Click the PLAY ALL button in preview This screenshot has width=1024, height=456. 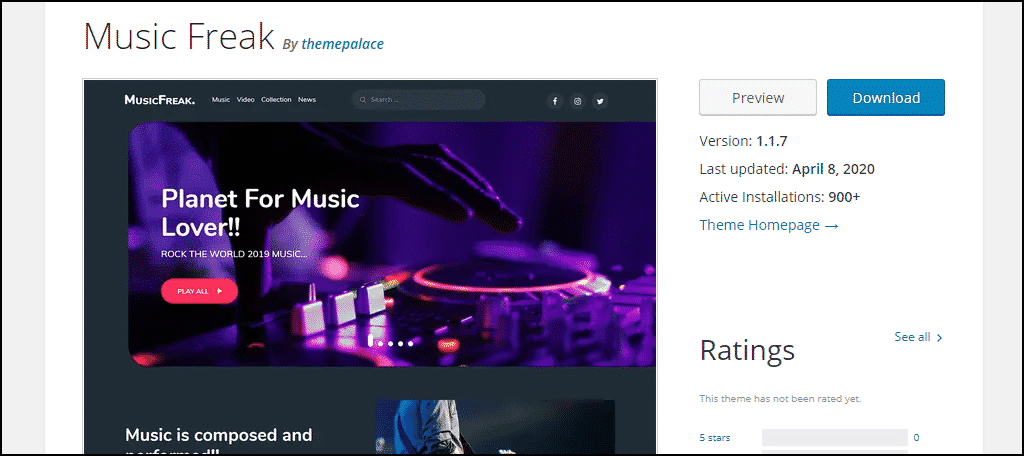point(199,291)
